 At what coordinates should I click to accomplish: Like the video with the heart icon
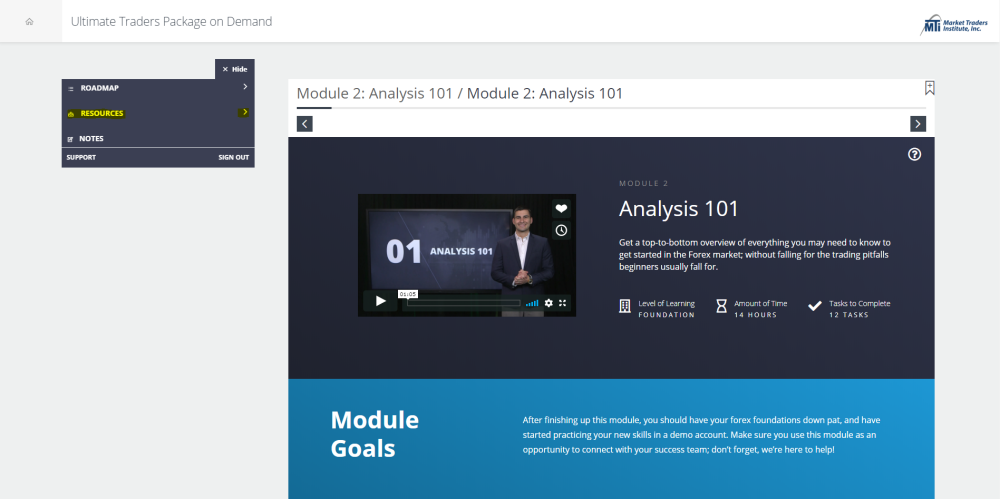point(561,209)
